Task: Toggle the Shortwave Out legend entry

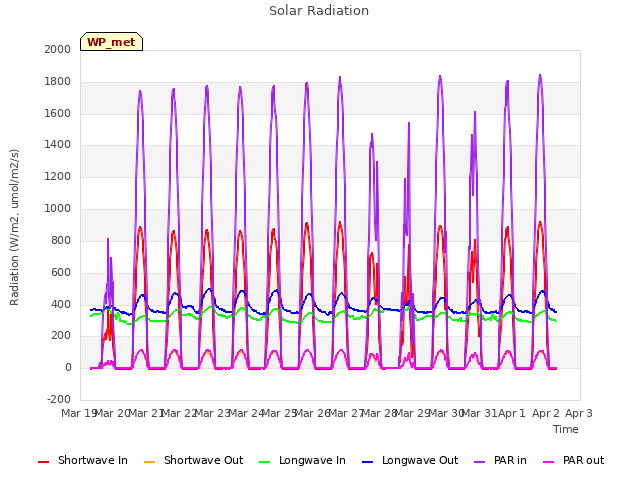Action: 193,461
